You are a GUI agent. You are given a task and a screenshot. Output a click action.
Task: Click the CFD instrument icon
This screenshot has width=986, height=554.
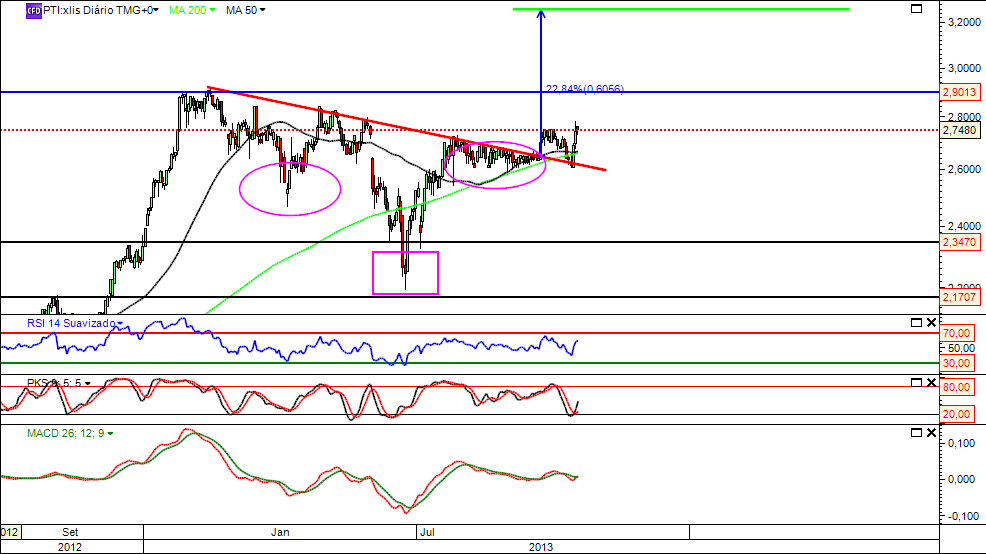(x=33, y=11)
